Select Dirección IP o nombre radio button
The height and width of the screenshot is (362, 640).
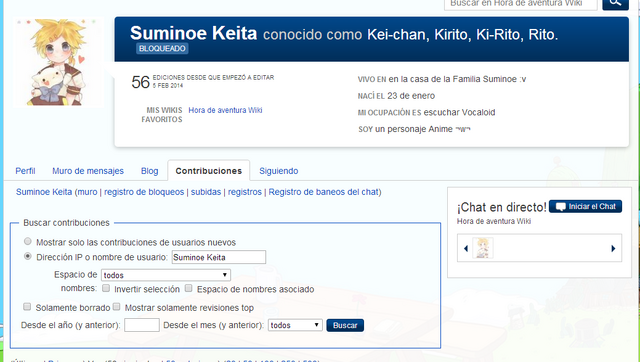tap(28, 256)
